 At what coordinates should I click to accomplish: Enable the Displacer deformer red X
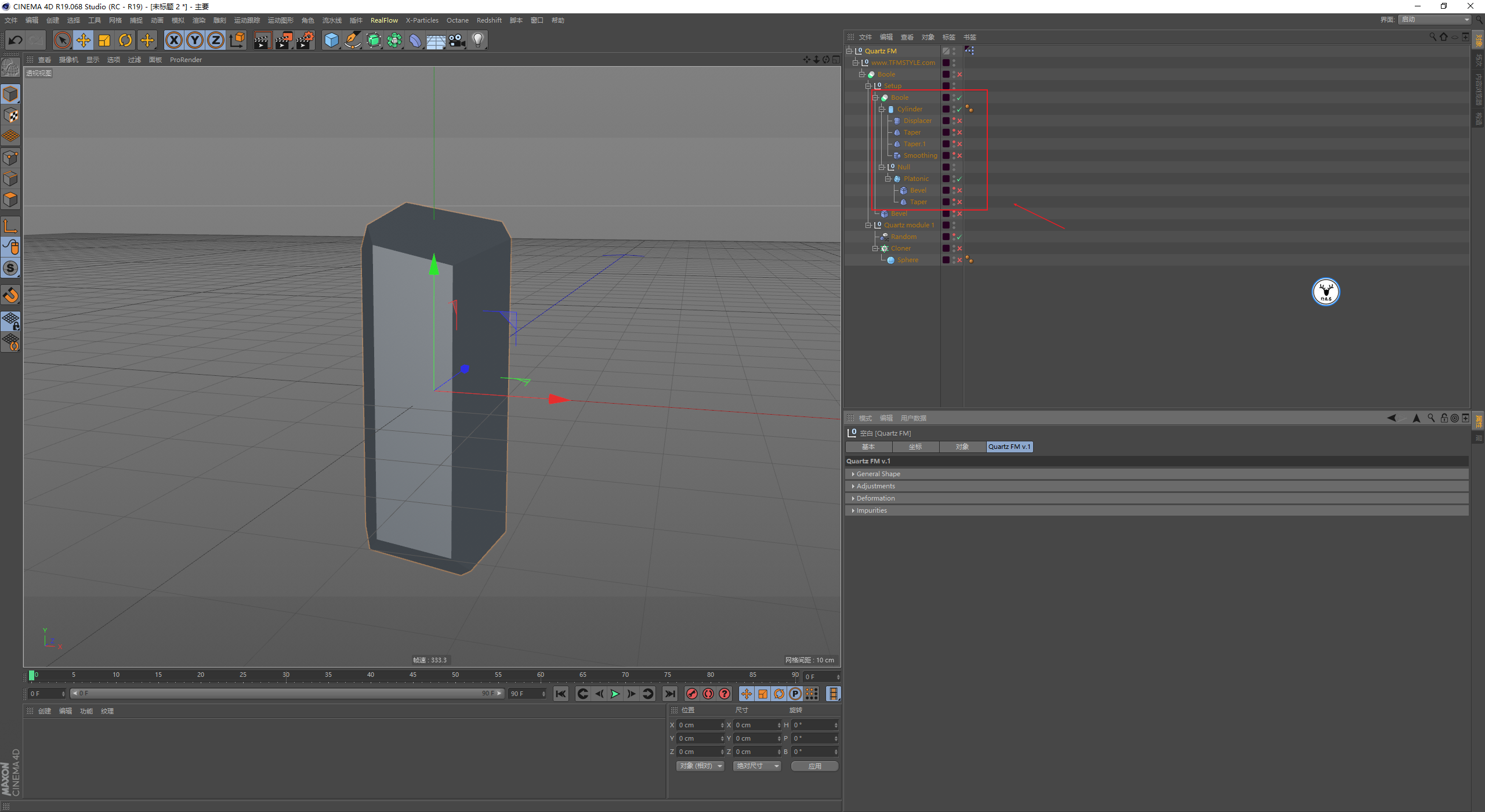(959, 121)
